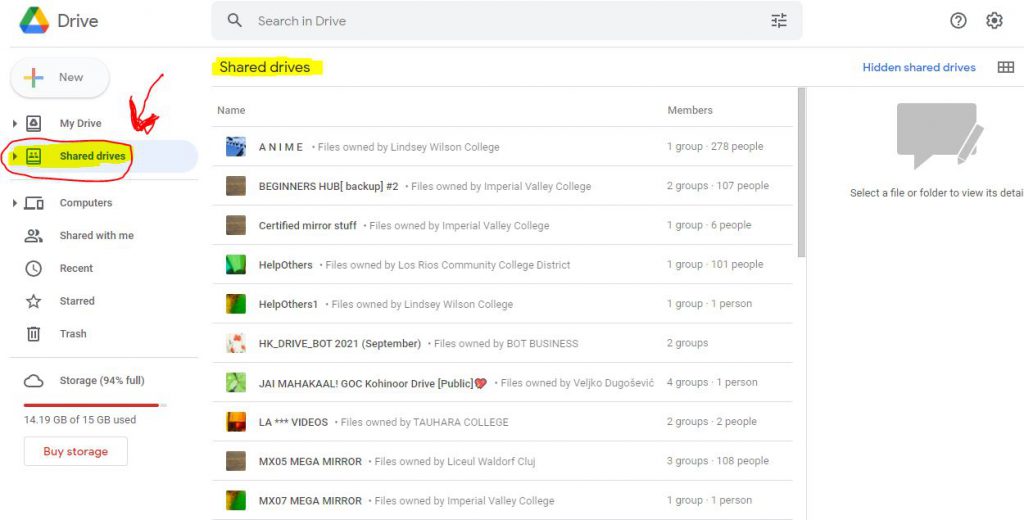Expand the Computers tree arrow
The image size is (1024, 520).
(x=14, y=203)
